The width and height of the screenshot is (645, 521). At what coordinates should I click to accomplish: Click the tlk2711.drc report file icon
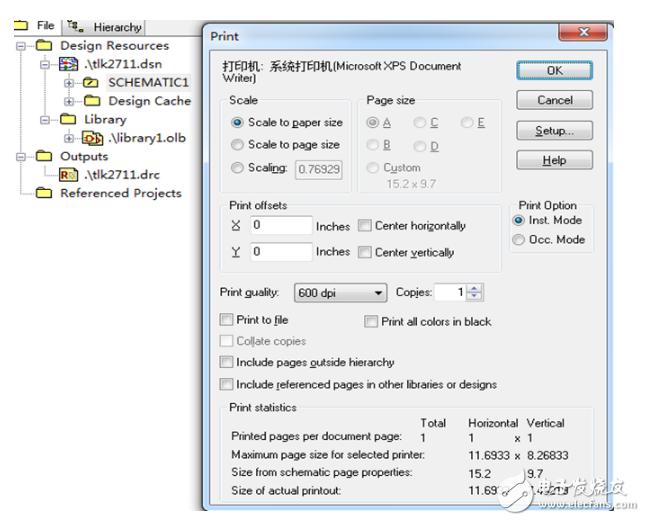(x=69, y=175)
